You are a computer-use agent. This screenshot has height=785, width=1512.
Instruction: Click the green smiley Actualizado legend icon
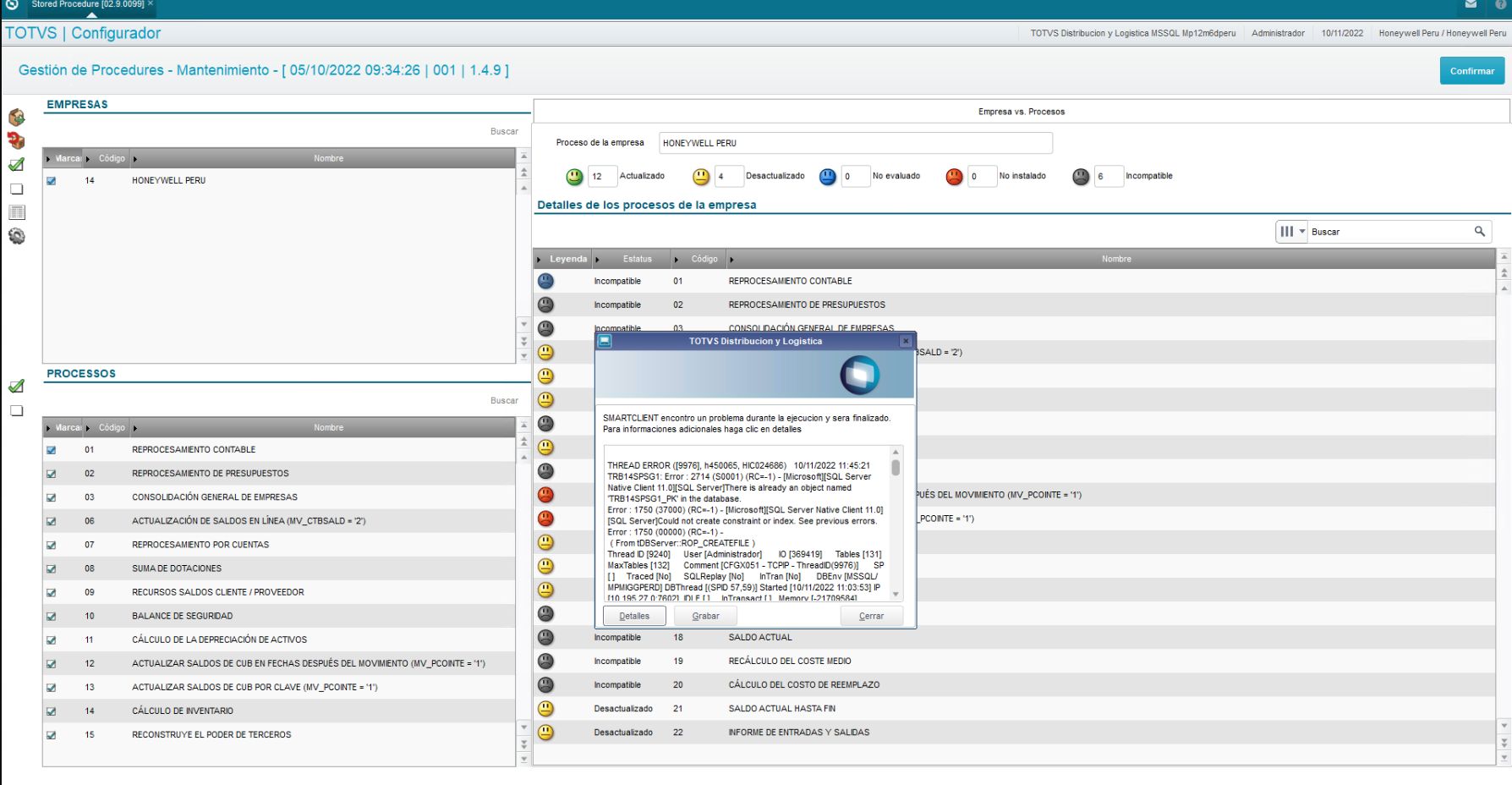pos(575,176)
